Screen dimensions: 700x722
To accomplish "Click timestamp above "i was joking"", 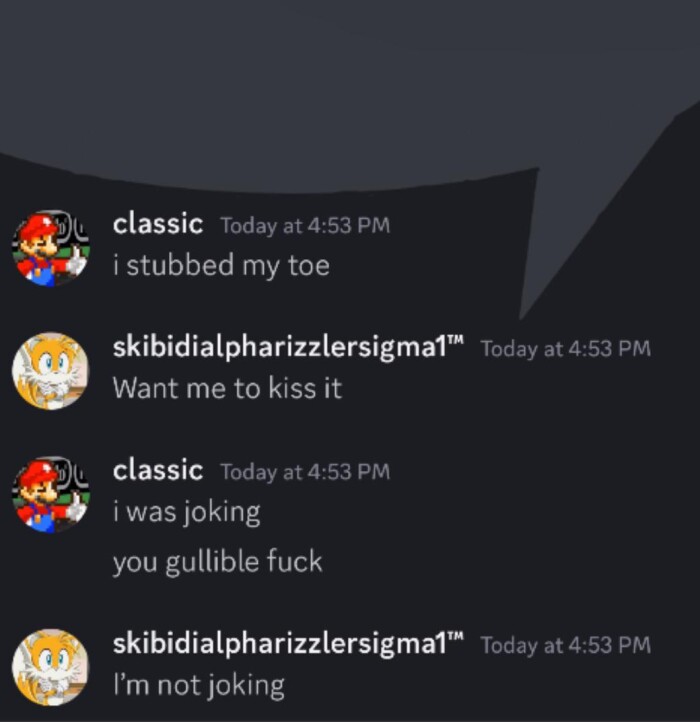I will point(305,472).
